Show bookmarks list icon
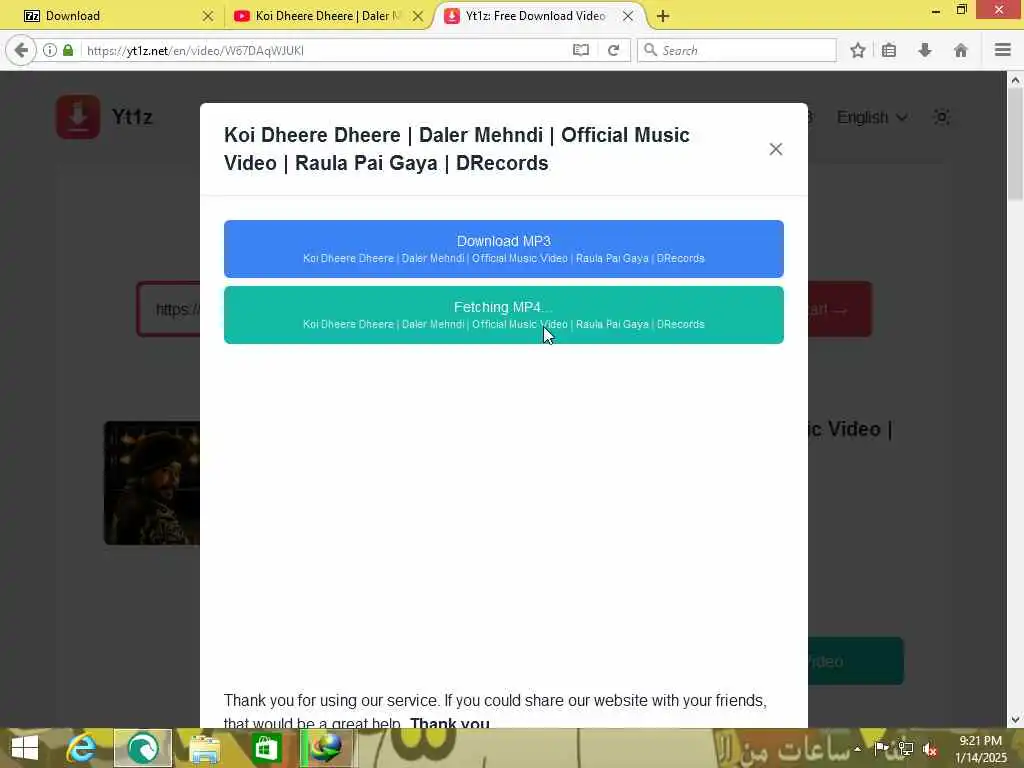The height and width of the screenshot is (768, 1024). pyautogui.click(x=889, y=50)
